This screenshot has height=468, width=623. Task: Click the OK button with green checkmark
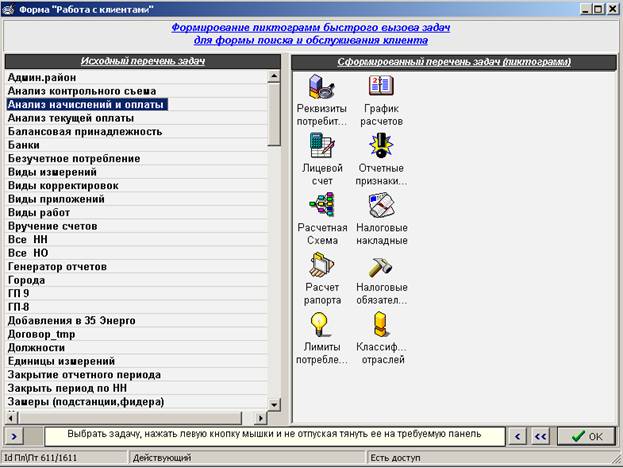586,437
